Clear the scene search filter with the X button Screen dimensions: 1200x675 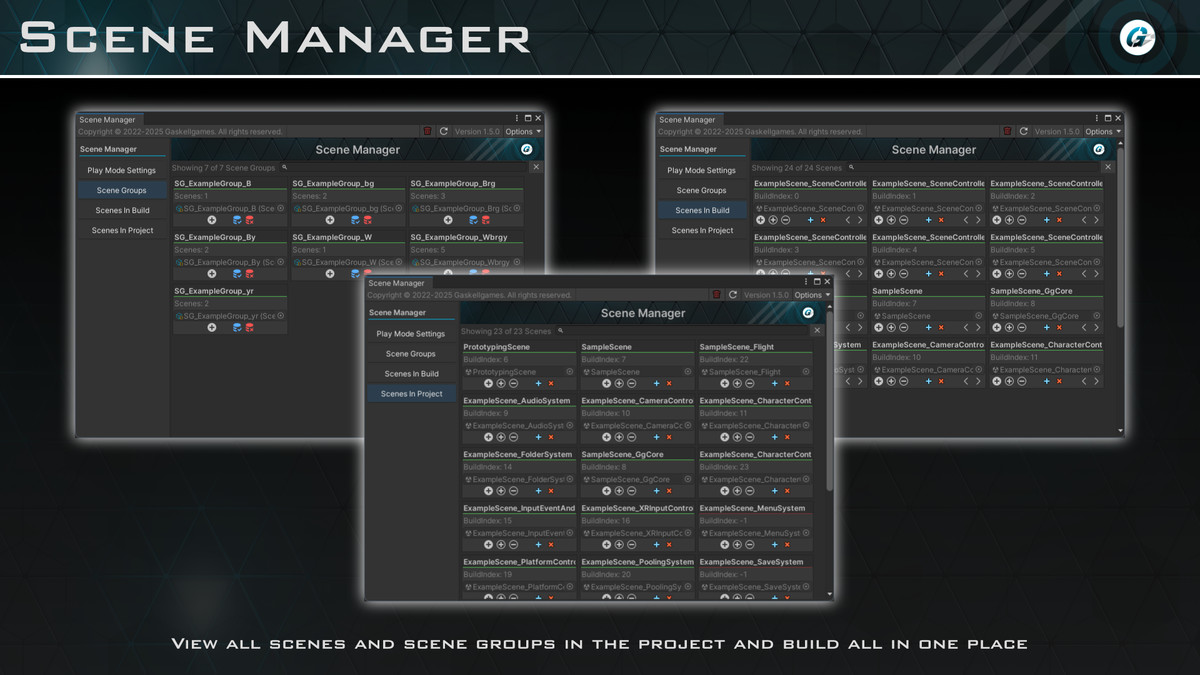click(x=818, y=329)
